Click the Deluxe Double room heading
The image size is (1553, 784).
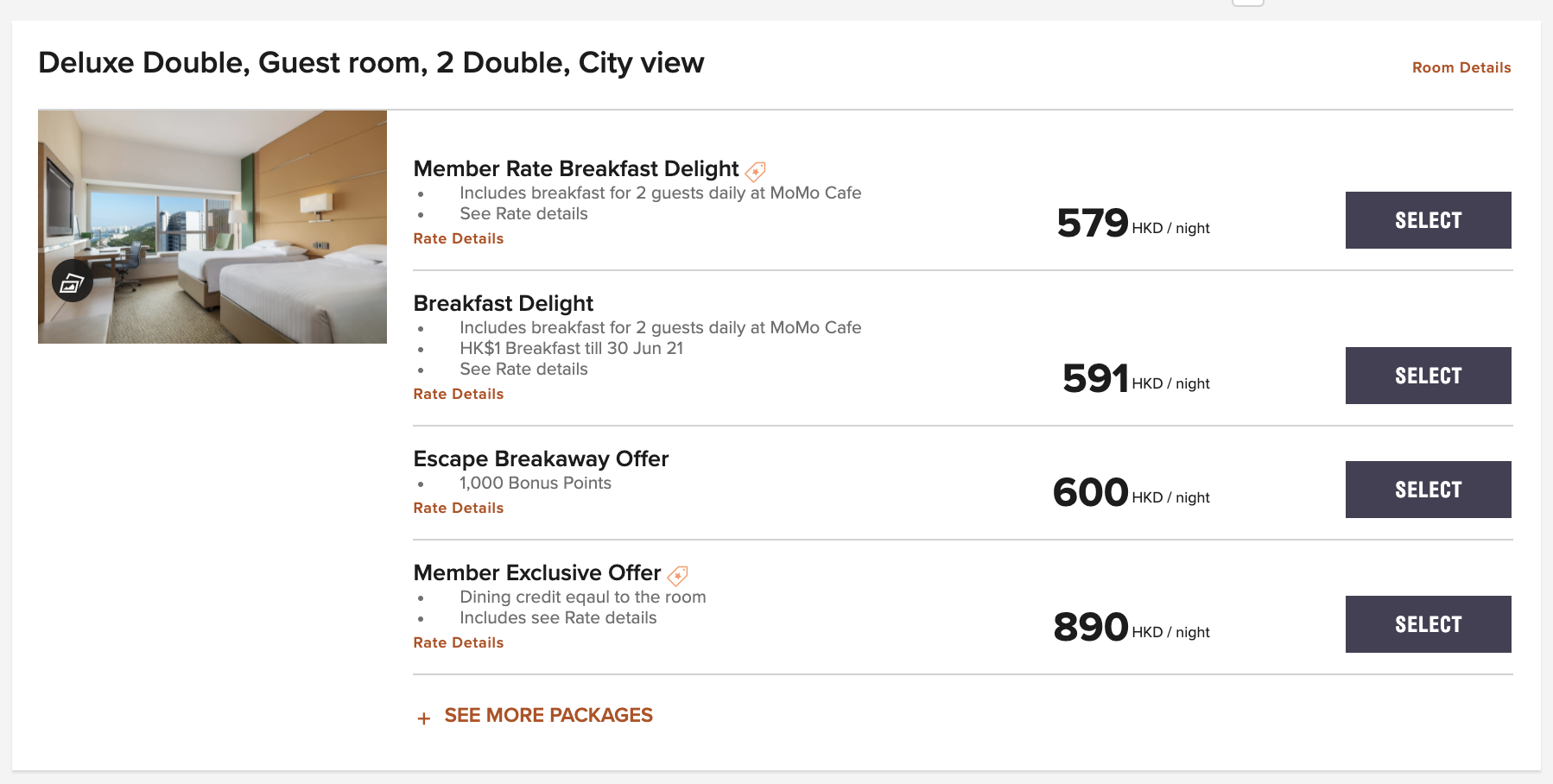click(x=371, y=63)
